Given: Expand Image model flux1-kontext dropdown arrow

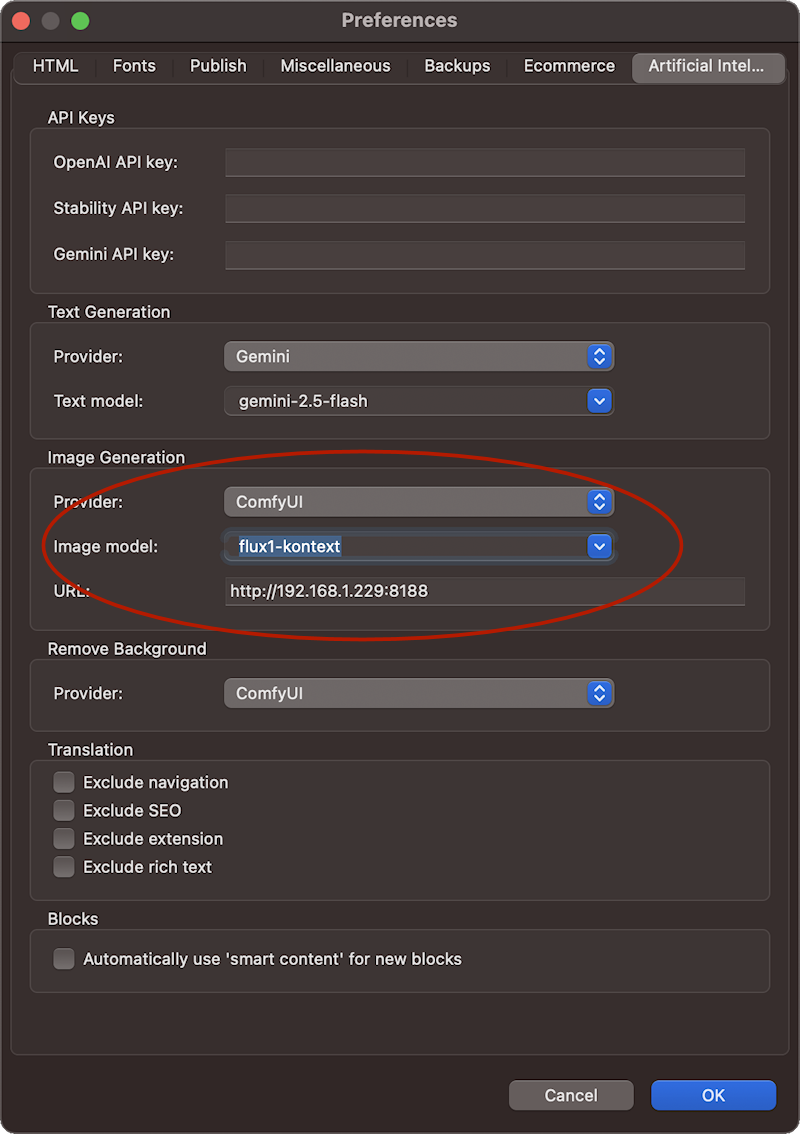Looking at the screenshot, I should pyautogui.click(x=599, y=546).
